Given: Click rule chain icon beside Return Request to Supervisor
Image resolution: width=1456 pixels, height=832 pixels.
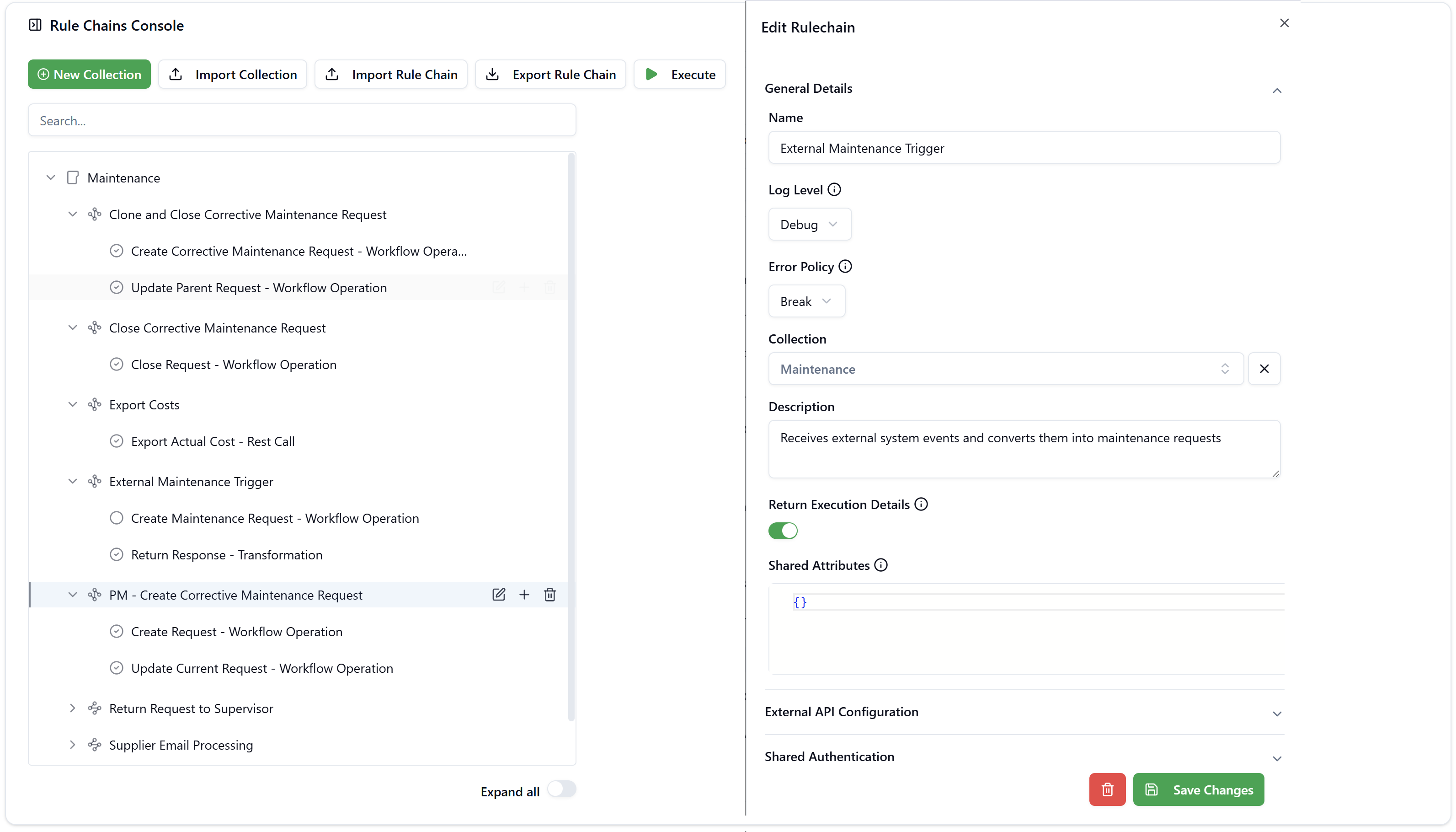Looking at the screenshot, I should (94, 708).
